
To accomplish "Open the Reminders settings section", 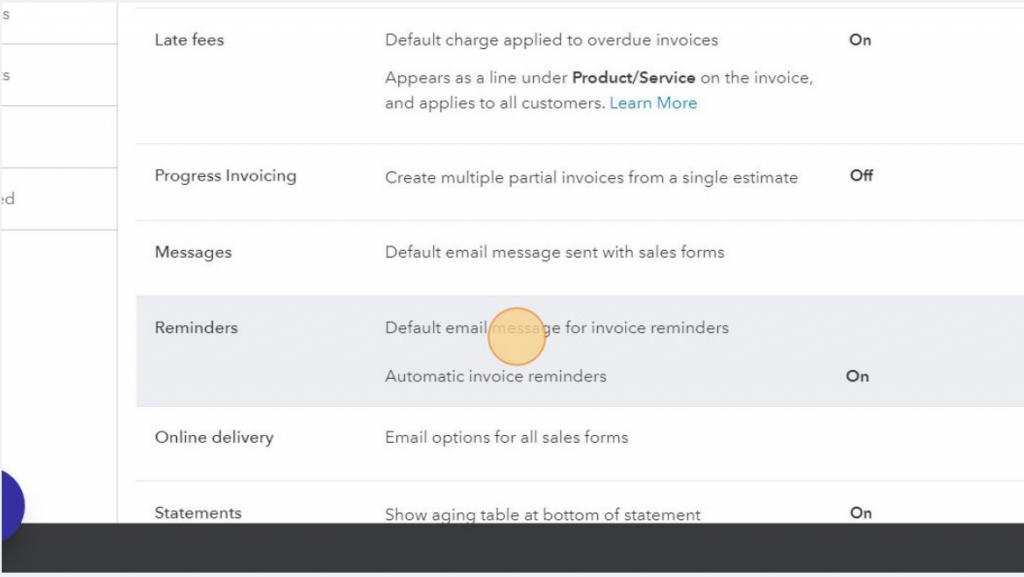I will 196,327.
